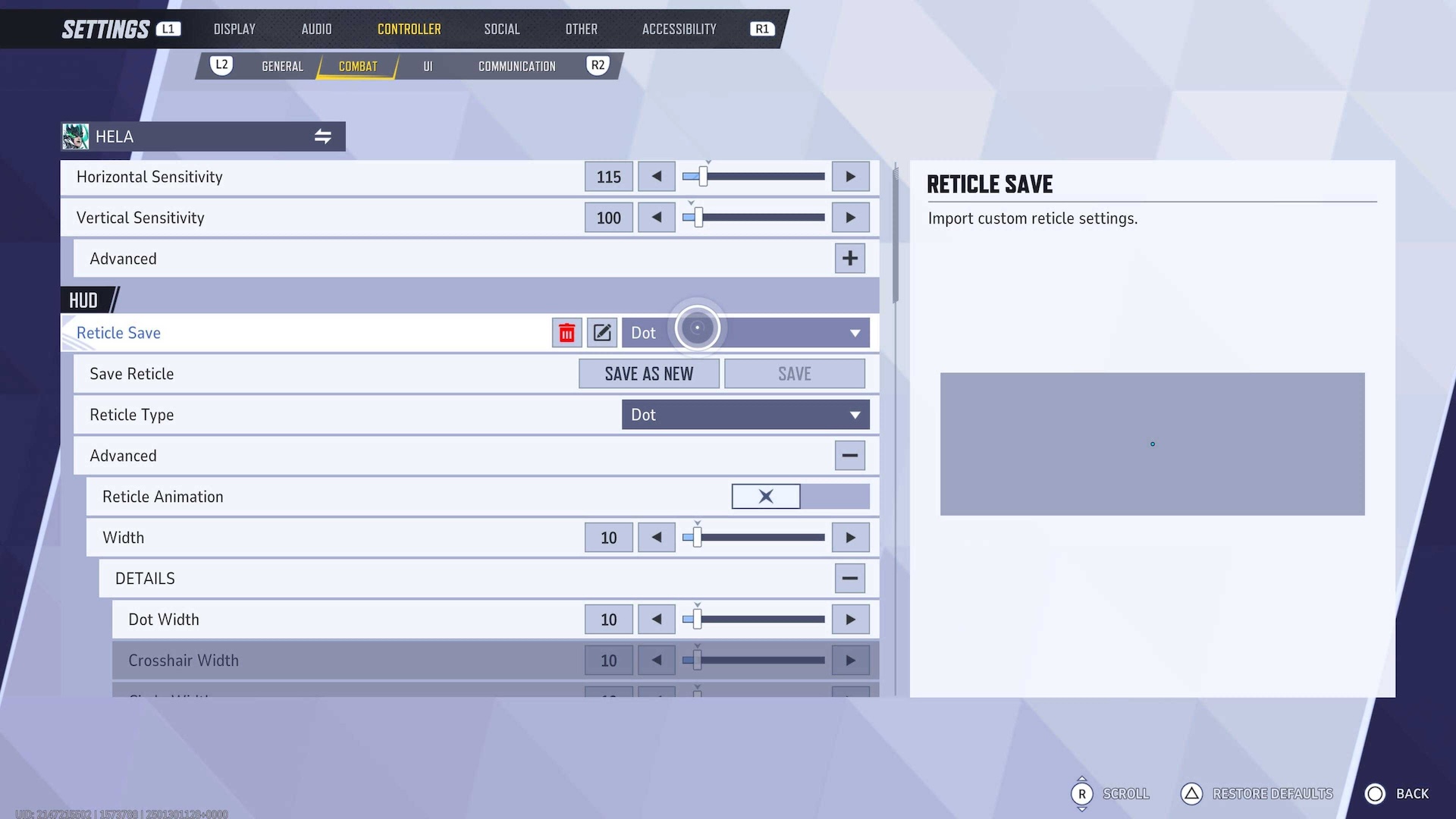Click the SAVE AS NEW button
The image size is (1456, 819).
click(649, 373)
